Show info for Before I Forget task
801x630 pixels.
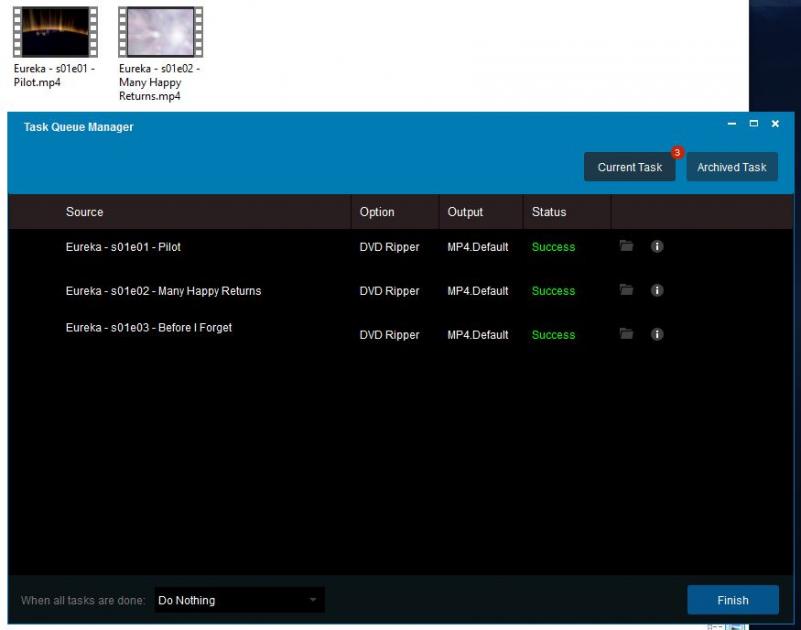click(x=657, y=334)
